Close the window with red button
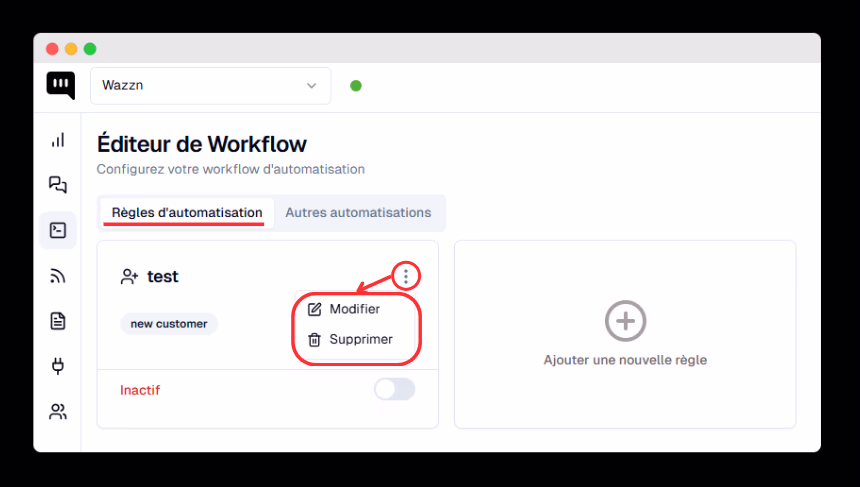Screen dimensions: 860x487 (x=52, y=49)
